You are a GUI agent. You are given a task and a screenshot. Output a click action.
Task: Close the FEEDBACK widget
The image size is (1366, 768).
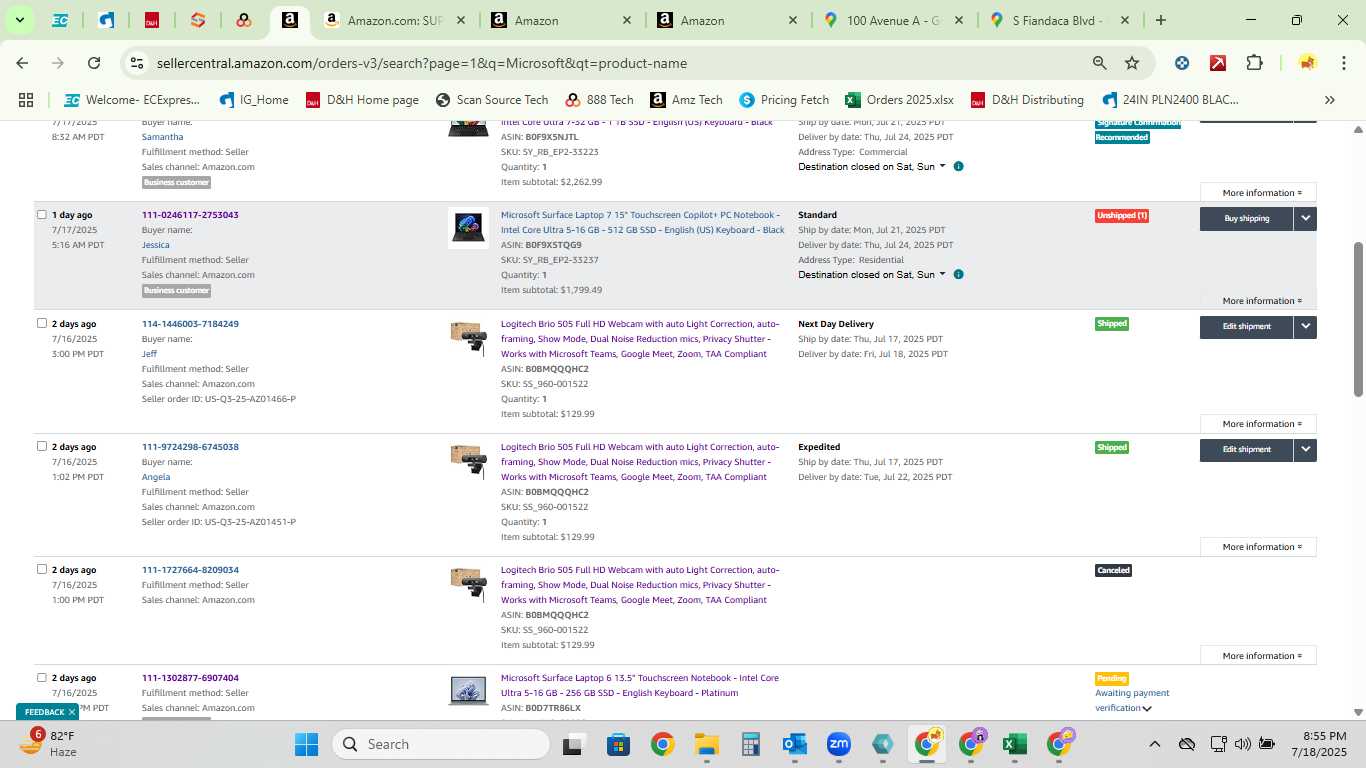tap(72, 712)
